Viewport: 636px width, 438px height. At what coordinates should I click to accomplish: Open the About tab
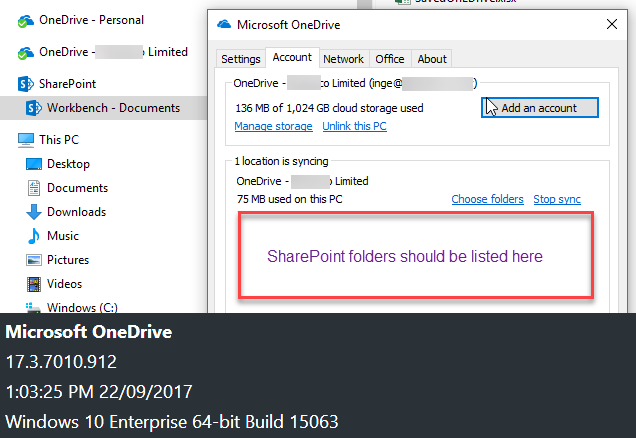coord(432,59)
